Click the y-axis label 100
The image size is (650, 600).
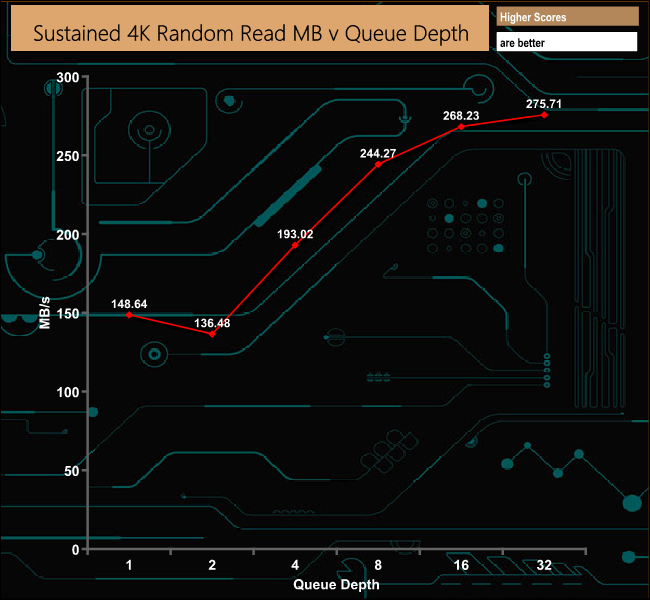pyautogui.click(x=68, y=392)
